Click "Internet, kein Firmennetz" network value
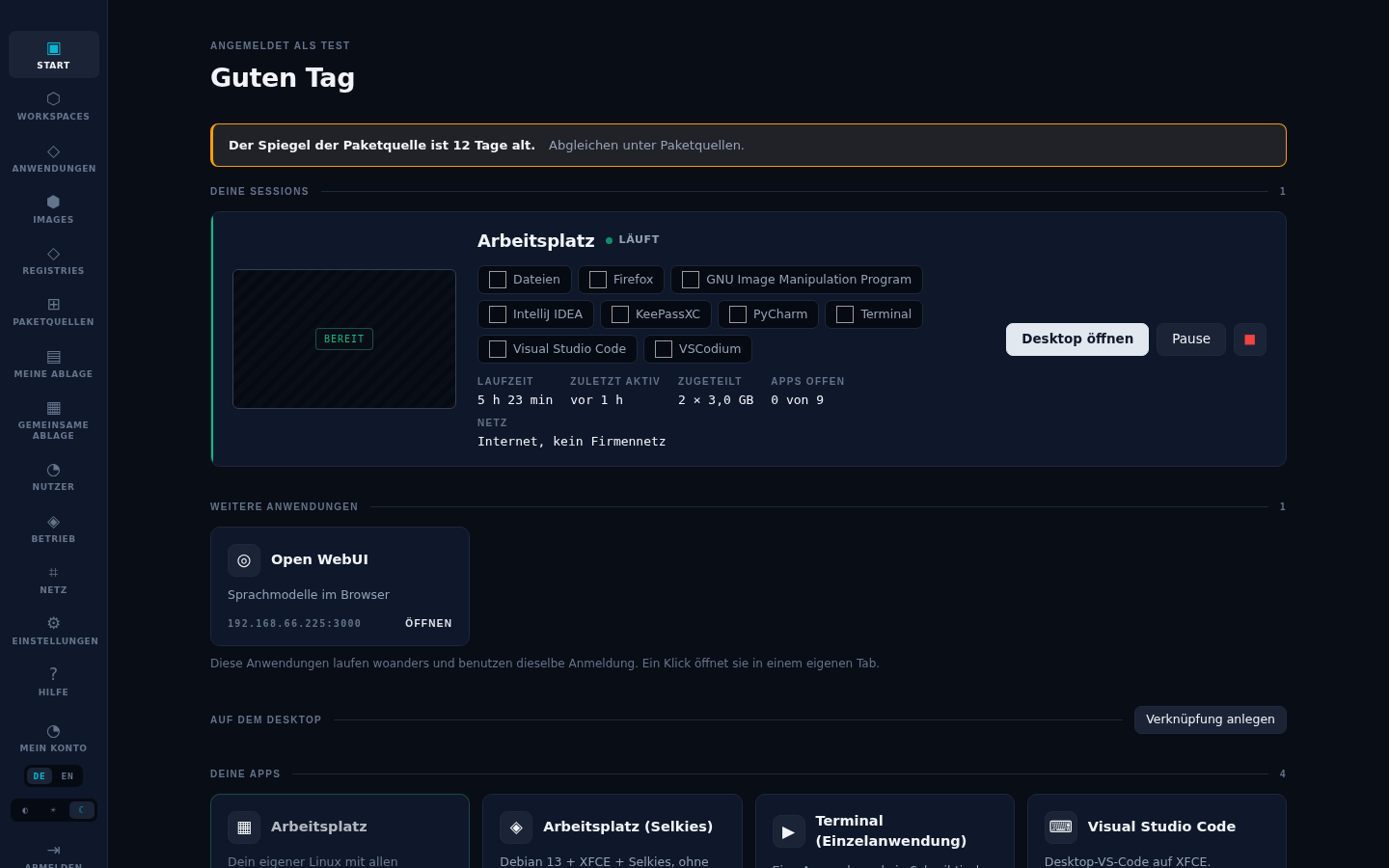Screen dimensions: 1389x868 click(571, 442)
